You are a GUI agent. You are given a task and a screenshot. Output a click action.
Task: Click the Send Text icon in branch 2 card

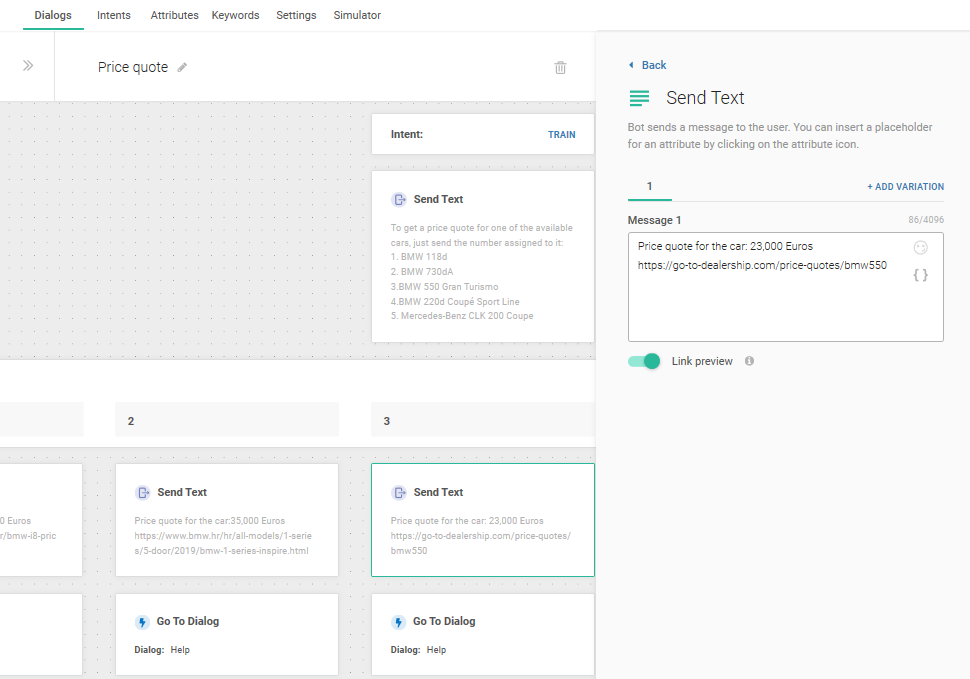[143, 493]
